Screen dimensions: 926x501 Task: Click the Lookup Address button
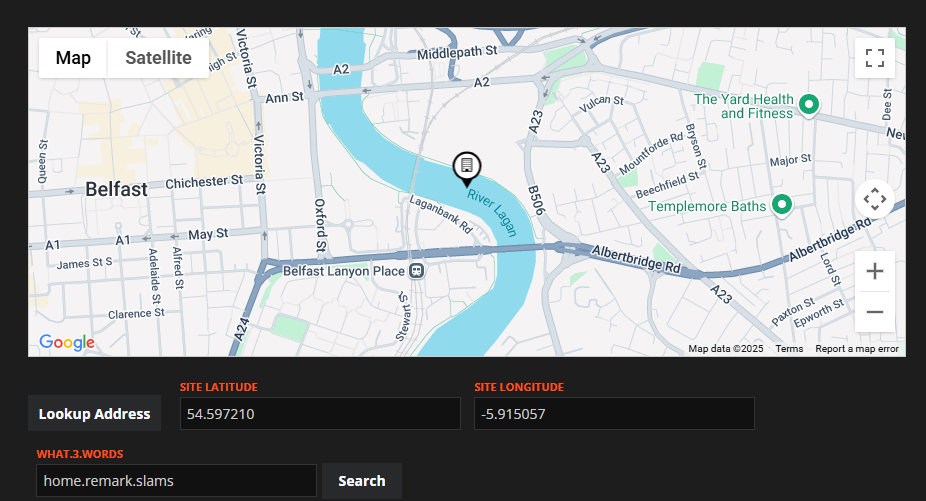tap(94, 414)
